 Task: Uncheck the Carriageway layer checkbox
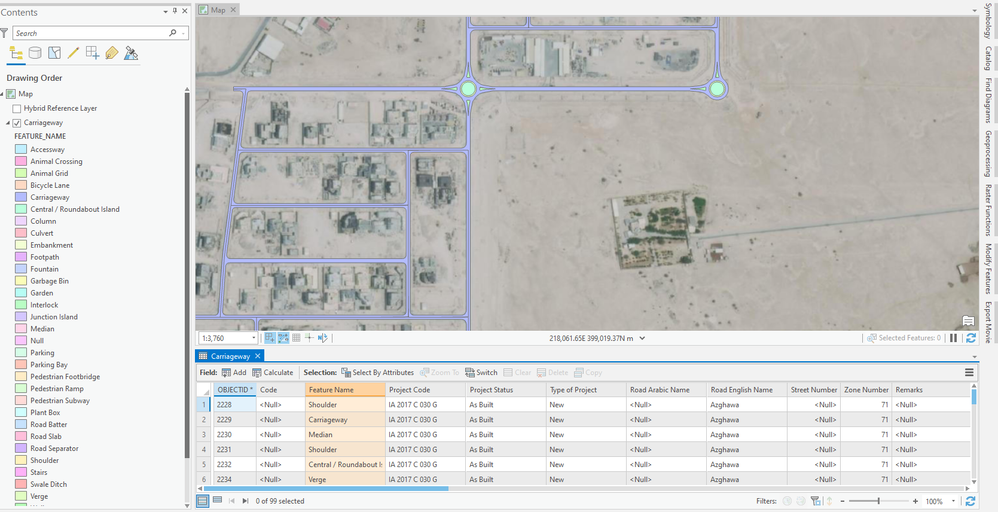click(17, 123)
